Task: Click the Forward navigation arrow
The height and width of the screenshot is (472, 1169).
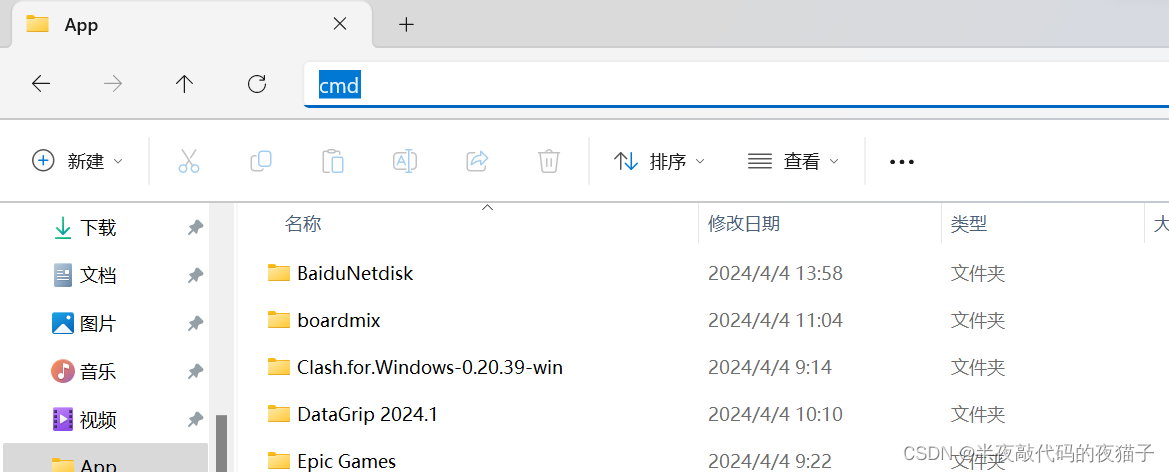Action: (x=113, y=84)
